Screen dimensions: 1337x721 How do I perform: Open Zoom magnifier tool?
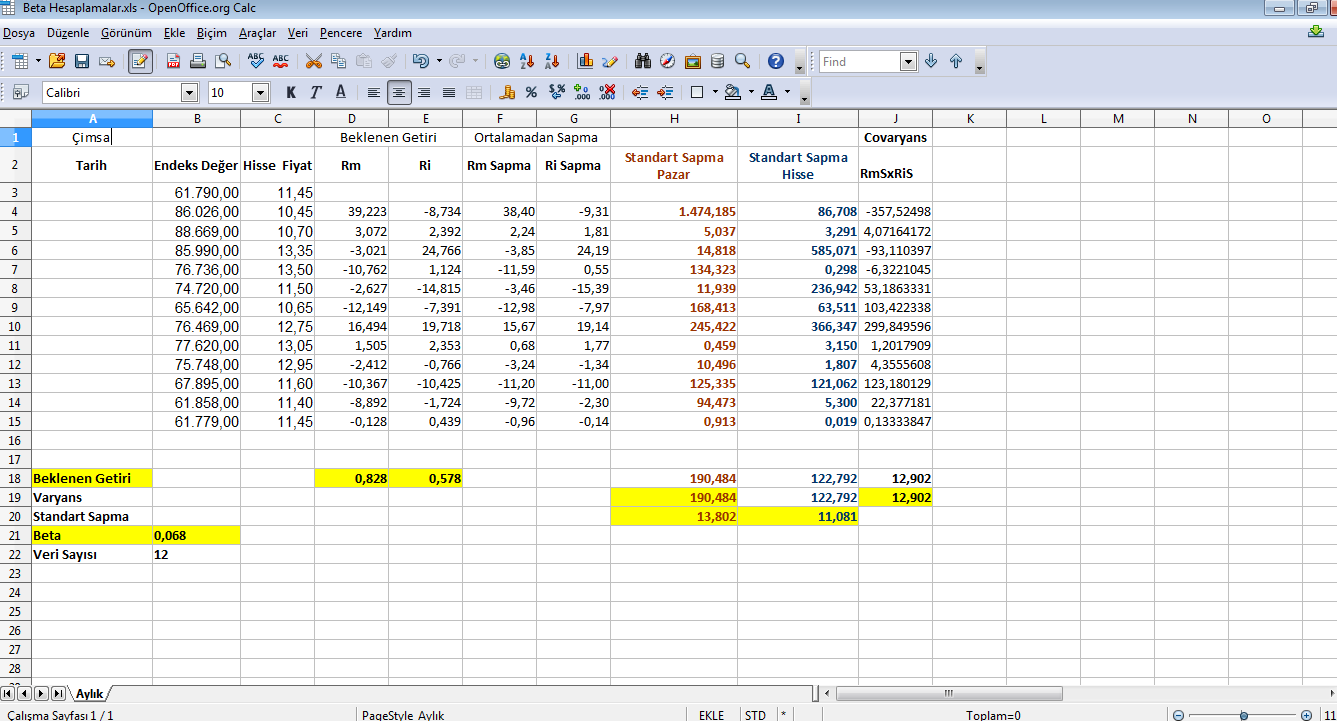point(742,61)
